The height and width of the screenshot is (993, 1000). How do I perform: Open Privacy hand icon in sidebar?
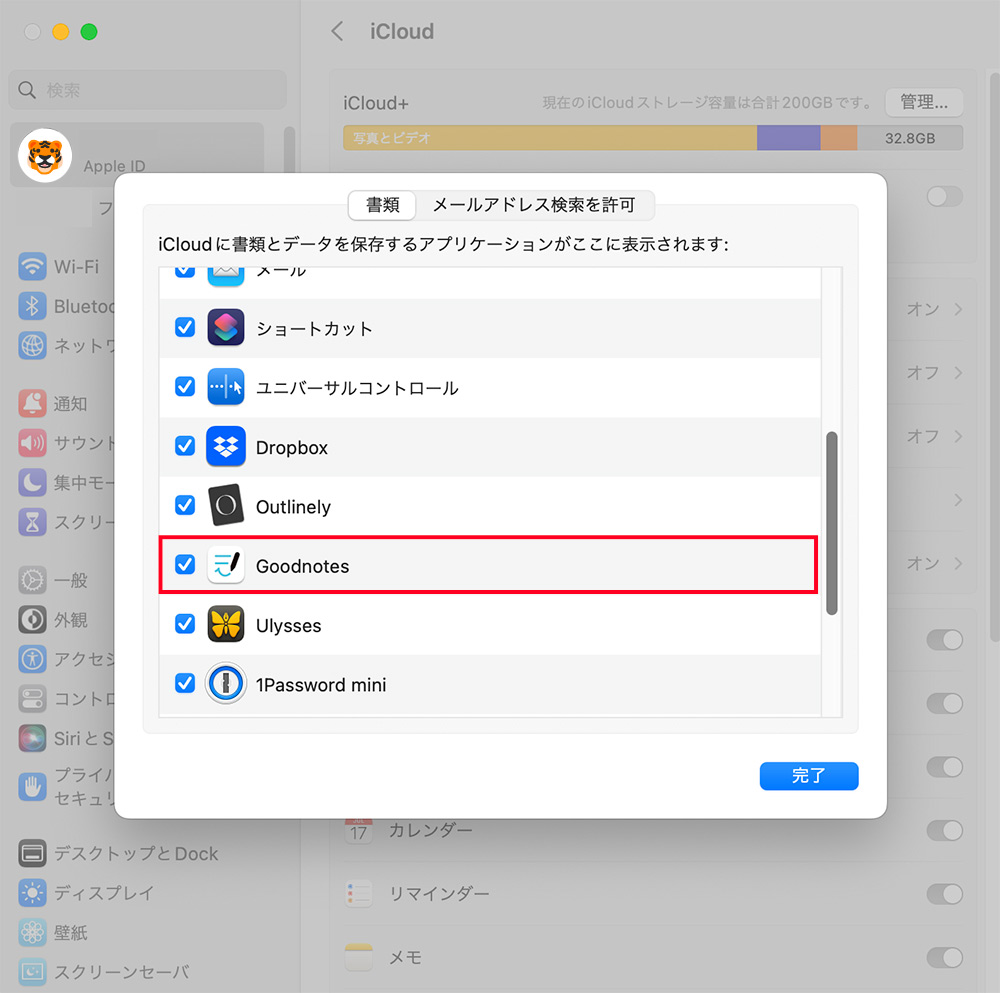click(x=33, y=787)
